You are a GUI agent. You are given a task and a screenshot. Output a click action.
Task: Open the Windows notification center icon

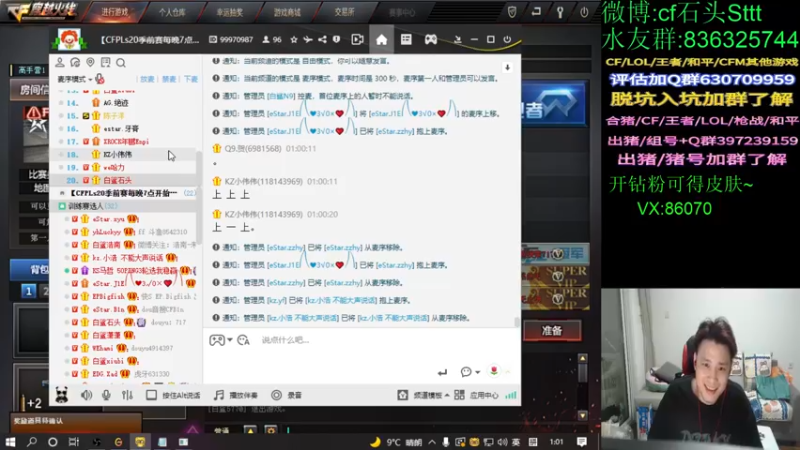click(x=582, y=442)
